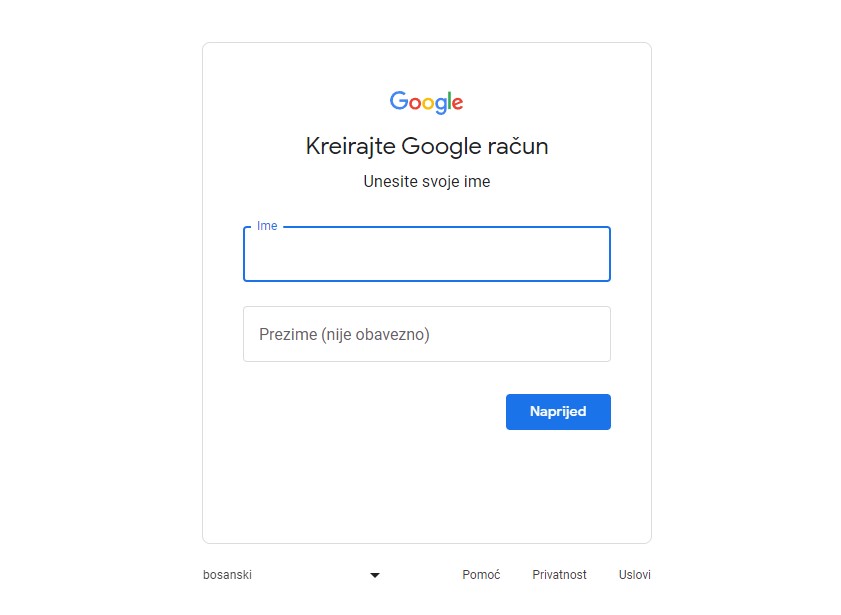
Task: Click the dropdown arrow next to bosanski
Action: [375, 575]
